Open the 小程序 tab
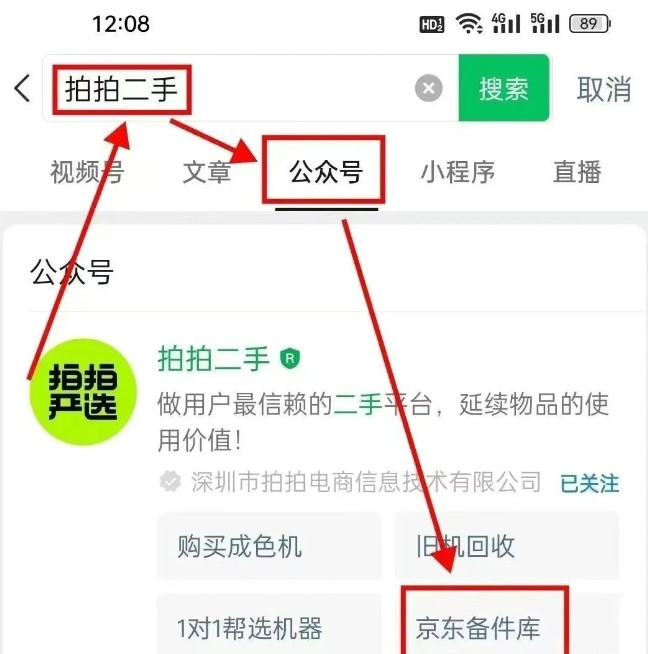648x654 pixels. pos(458,171)
